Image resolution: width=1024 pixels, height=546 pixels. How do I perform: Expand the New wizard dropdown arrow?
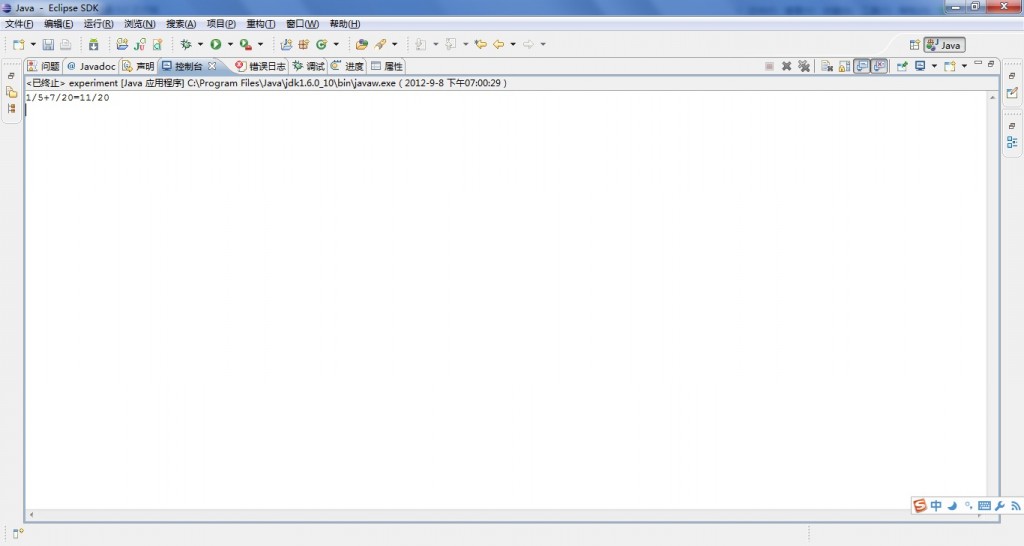click(x=33, y=44)
